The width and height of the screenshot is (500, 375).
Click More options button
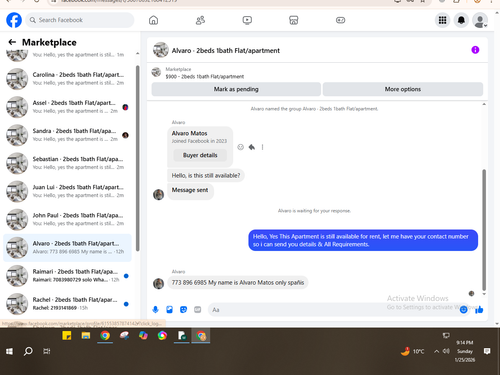click(403, 89)
